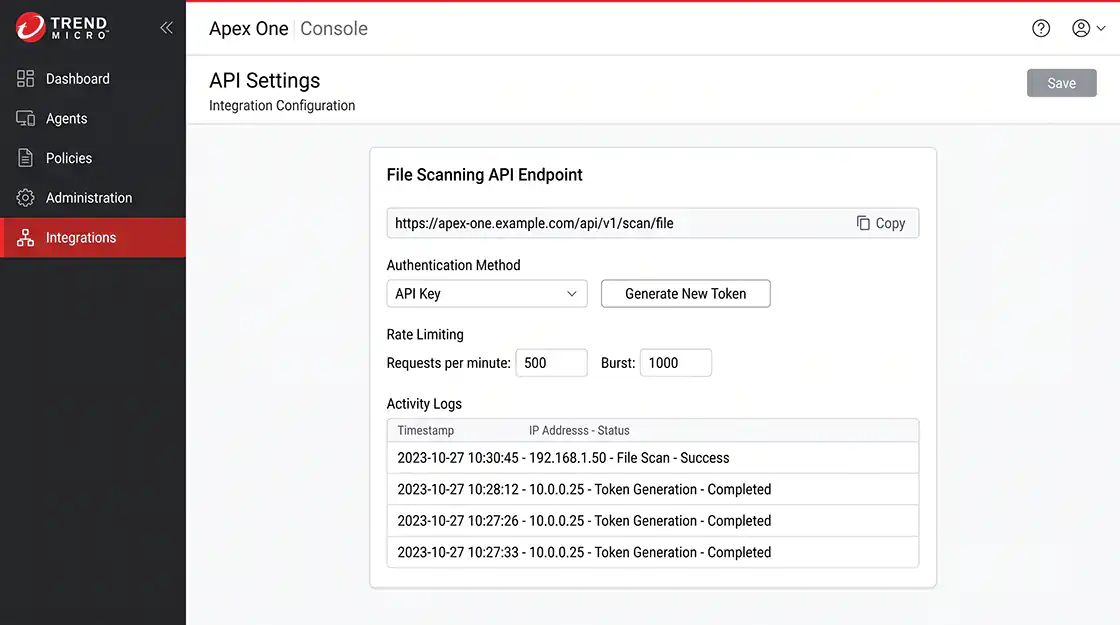Click Generate New Token button
Screen dimensions: 1120x625
pyautogui.click(x=686, y=294)
